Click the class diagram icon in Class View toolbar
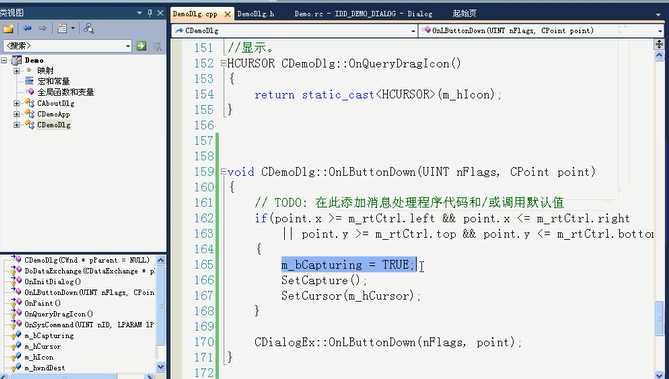Image resolution: width=669 pixels, height=379 pixels. 89,29
